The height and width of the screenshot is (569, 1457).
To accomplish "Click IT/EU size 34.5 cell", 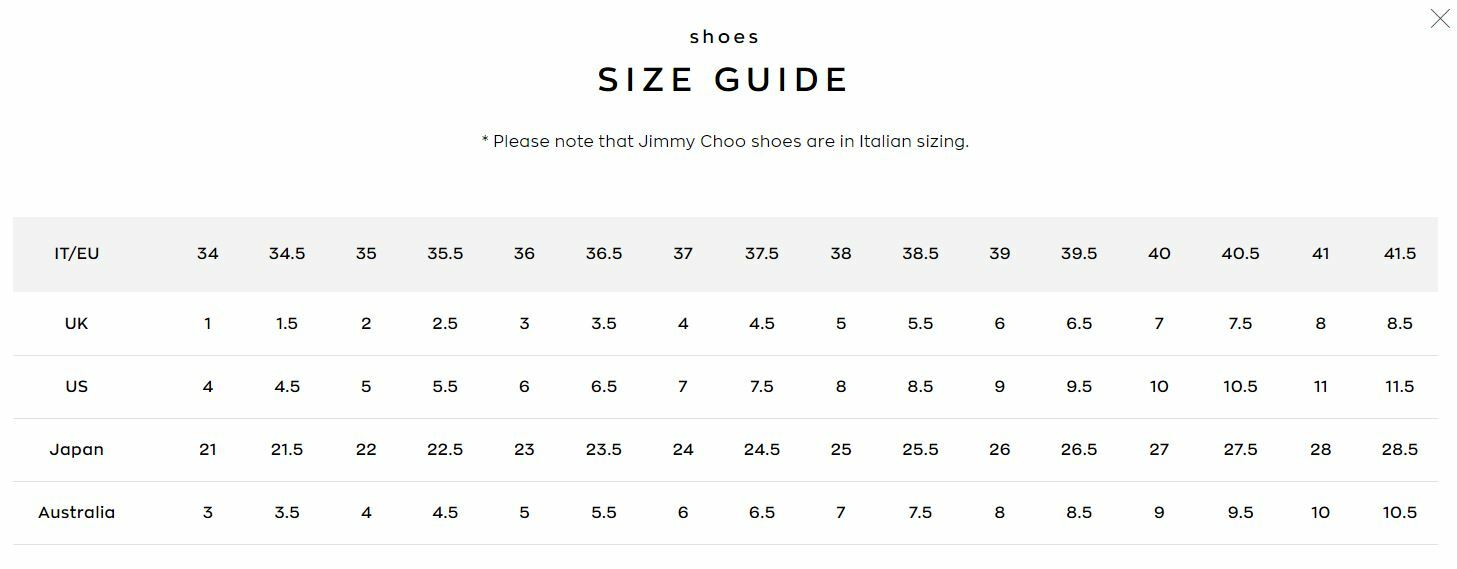I will (287, 254).
